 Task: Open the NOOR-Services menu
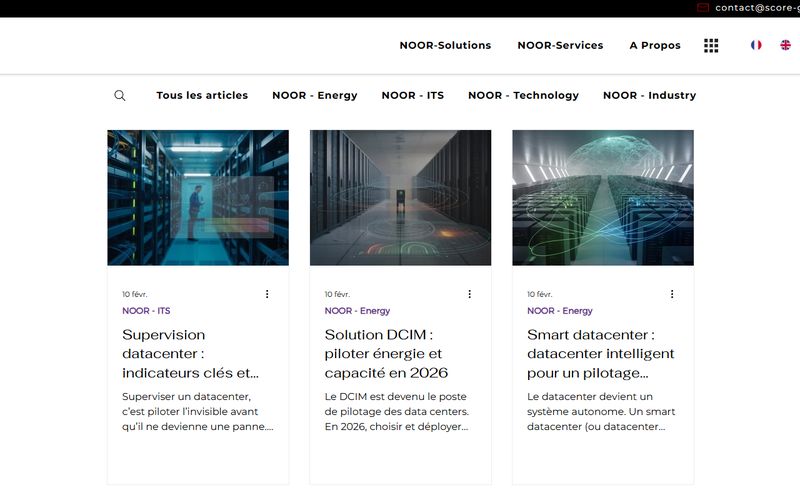tap(560, 45)
